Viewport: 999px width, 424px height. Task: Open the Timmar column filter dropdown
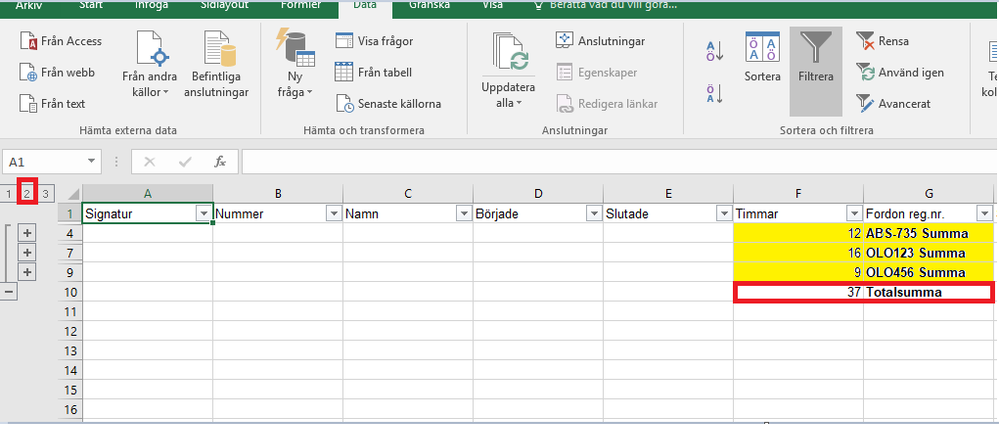[x=854, y=213]
